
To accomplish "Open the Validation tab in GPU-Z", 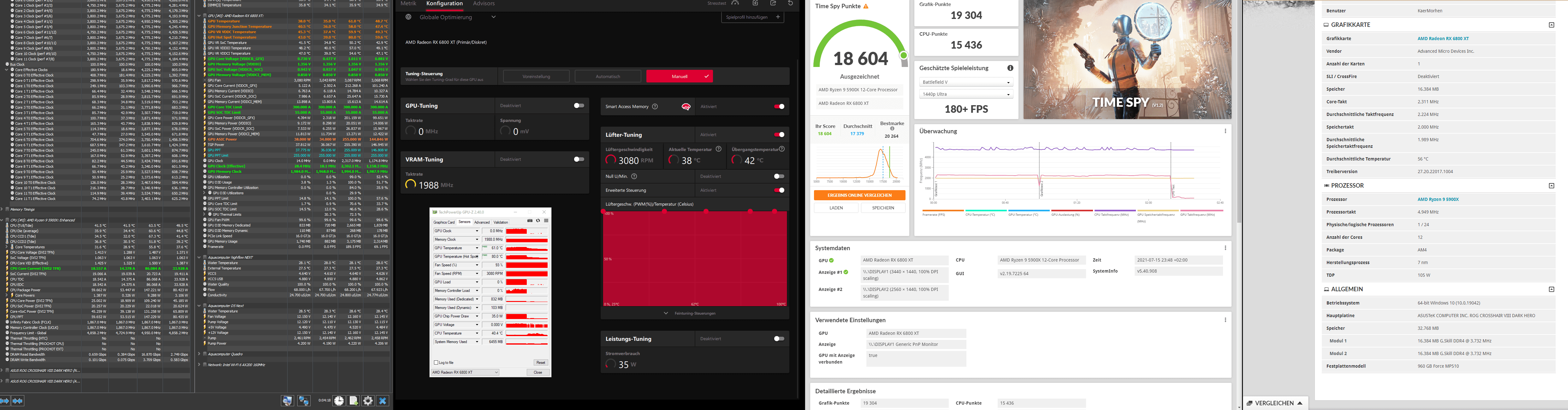I will (x=500, y=222).
